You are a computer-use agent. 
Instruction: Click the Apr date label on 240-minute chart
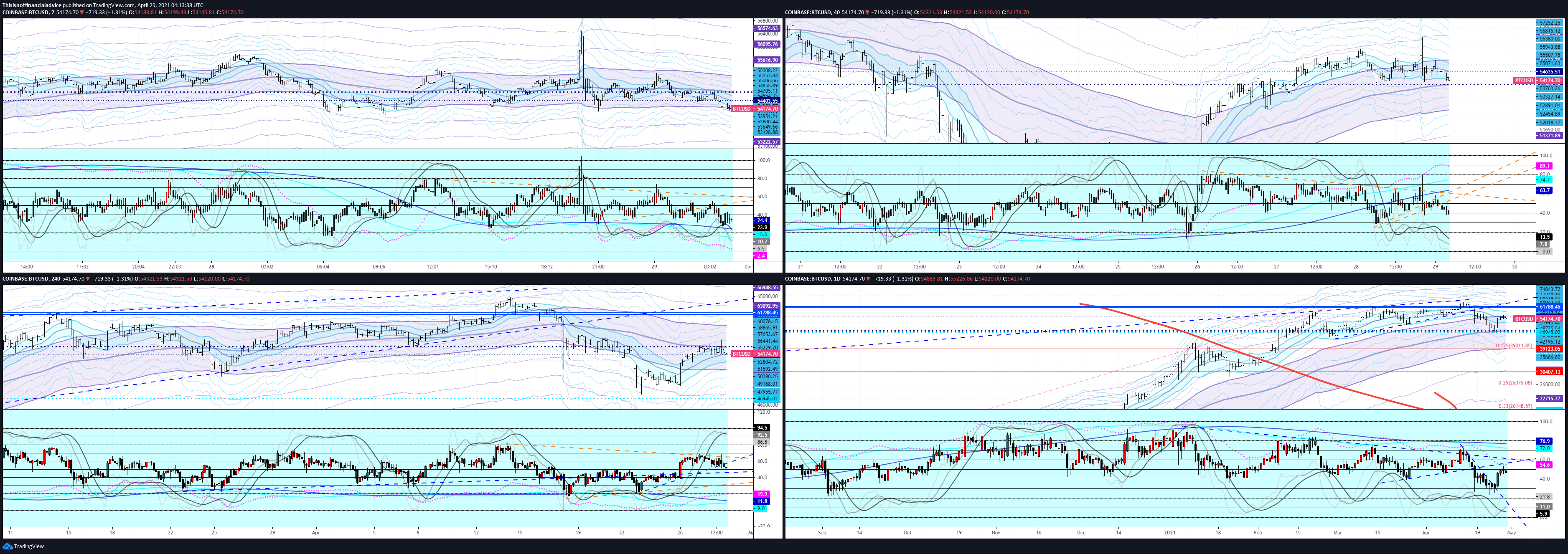point(316,533)
